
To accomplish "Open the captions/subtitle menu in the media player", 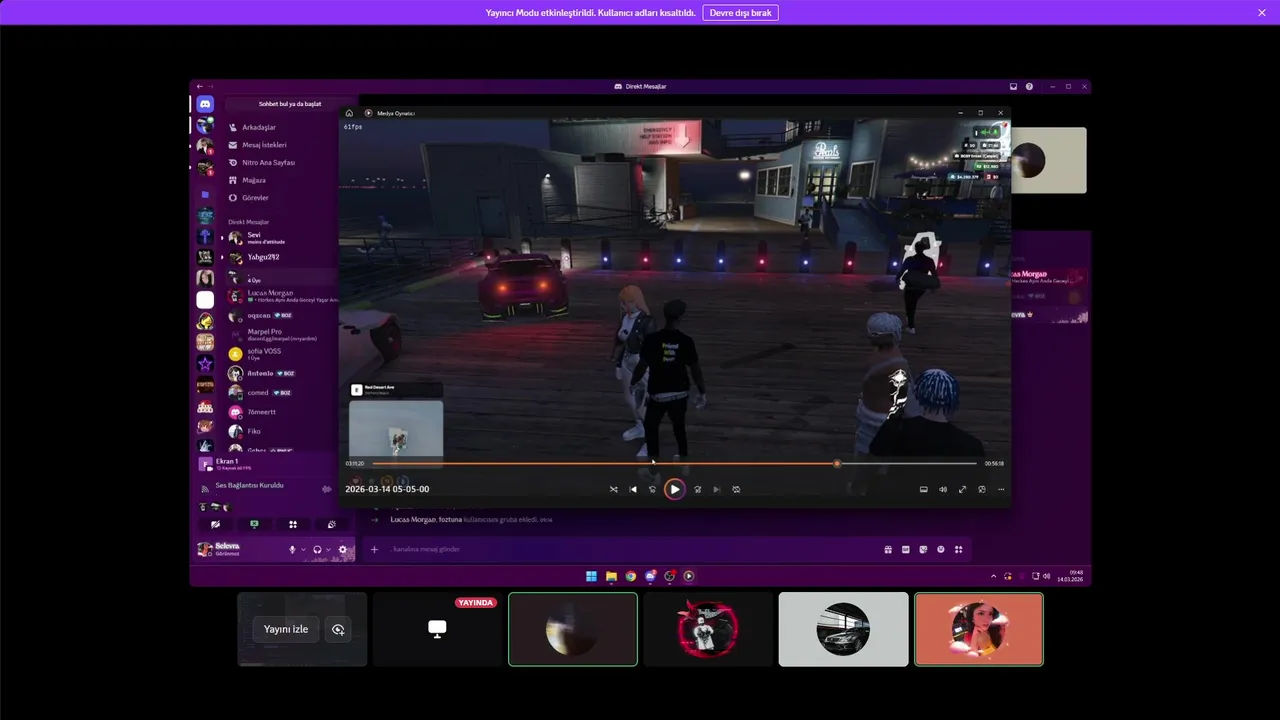I will [x=924, y=489].
